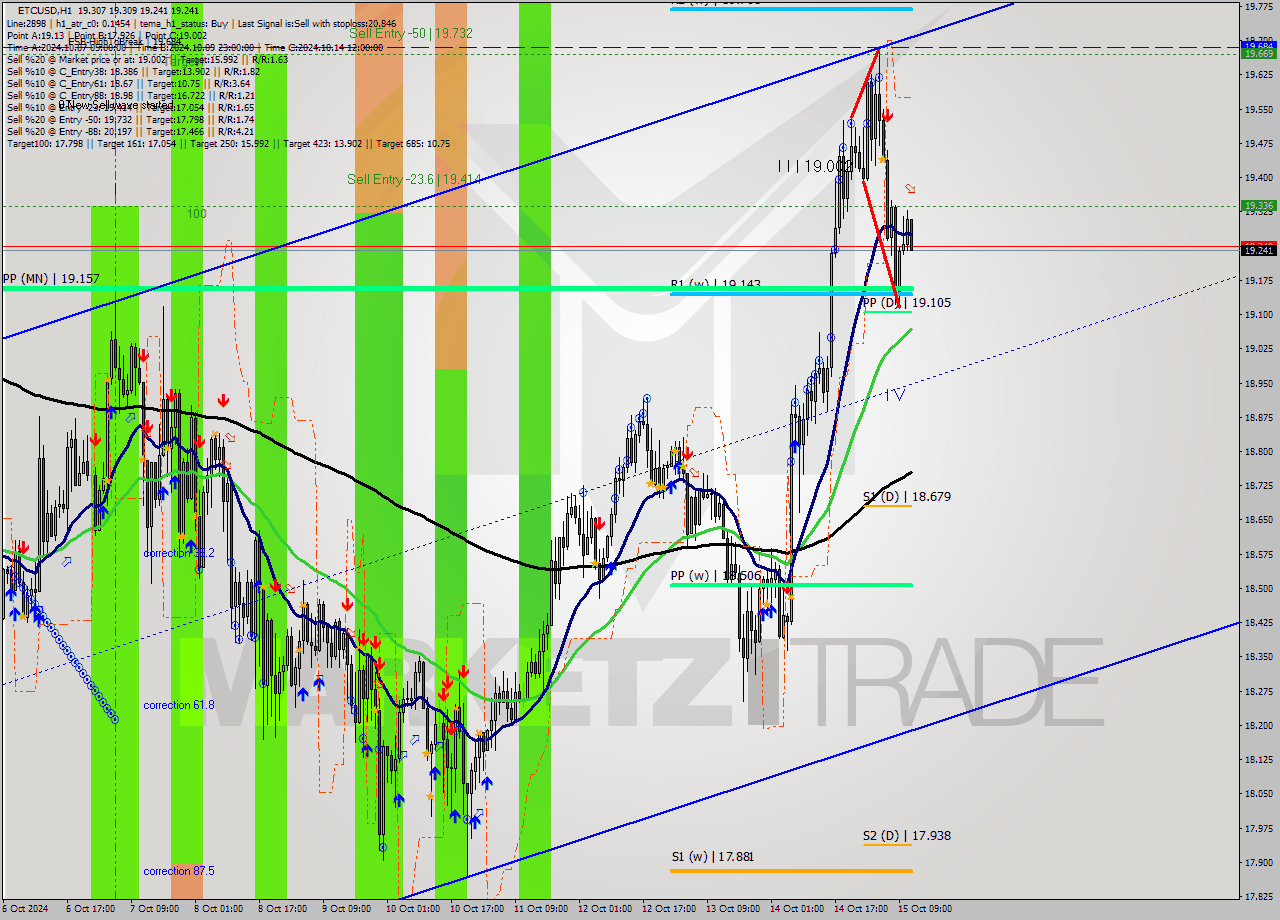Click the current price tag 19.241
The image size is (1280, 920).
(1258, 251)
